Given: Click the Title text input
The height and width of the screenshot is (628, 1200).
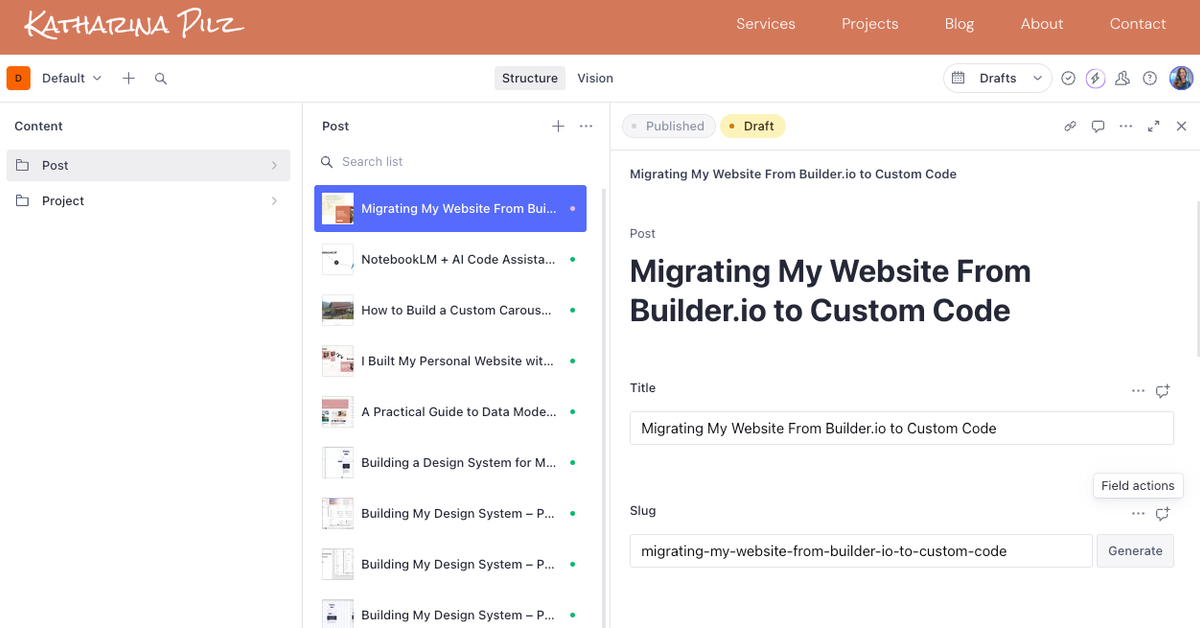Looking at the screenshot, I should 901,428.
